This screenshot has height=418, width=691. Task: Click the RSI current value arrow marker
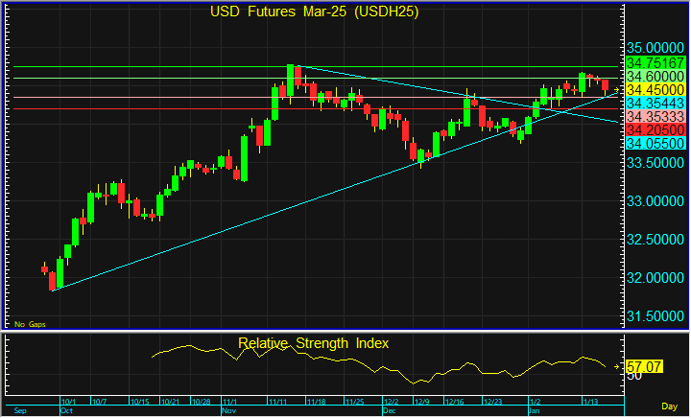coord(617,368)
